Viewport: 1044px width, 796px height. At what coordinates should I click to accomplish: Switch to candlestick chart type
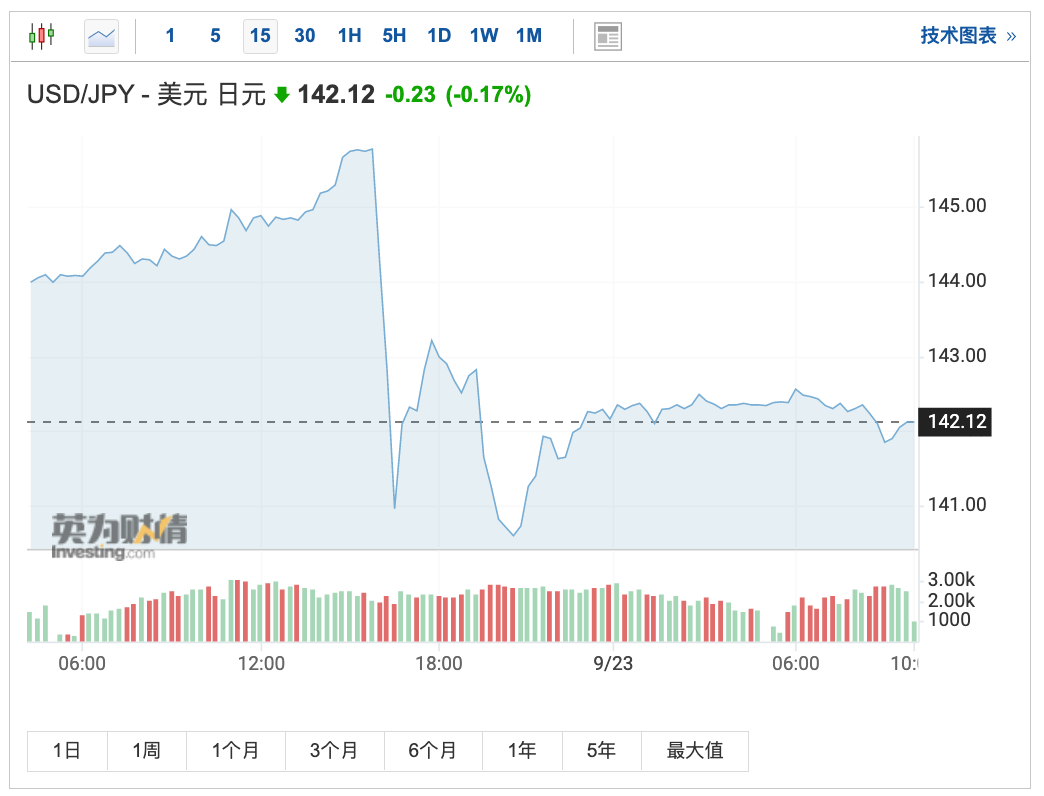[41, 36]
